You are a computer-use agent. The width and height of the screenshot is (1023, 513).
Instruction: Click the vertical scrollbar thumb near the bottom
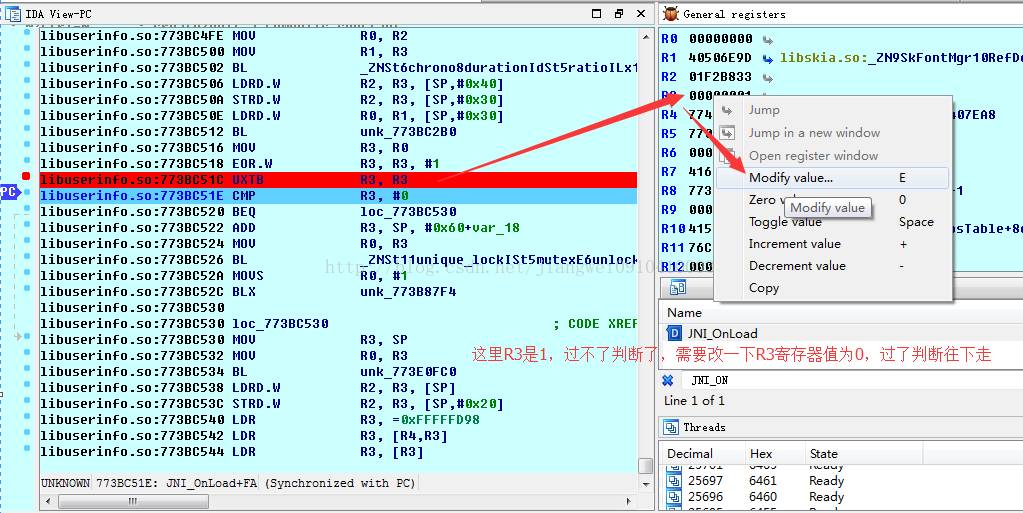(645, 466)
